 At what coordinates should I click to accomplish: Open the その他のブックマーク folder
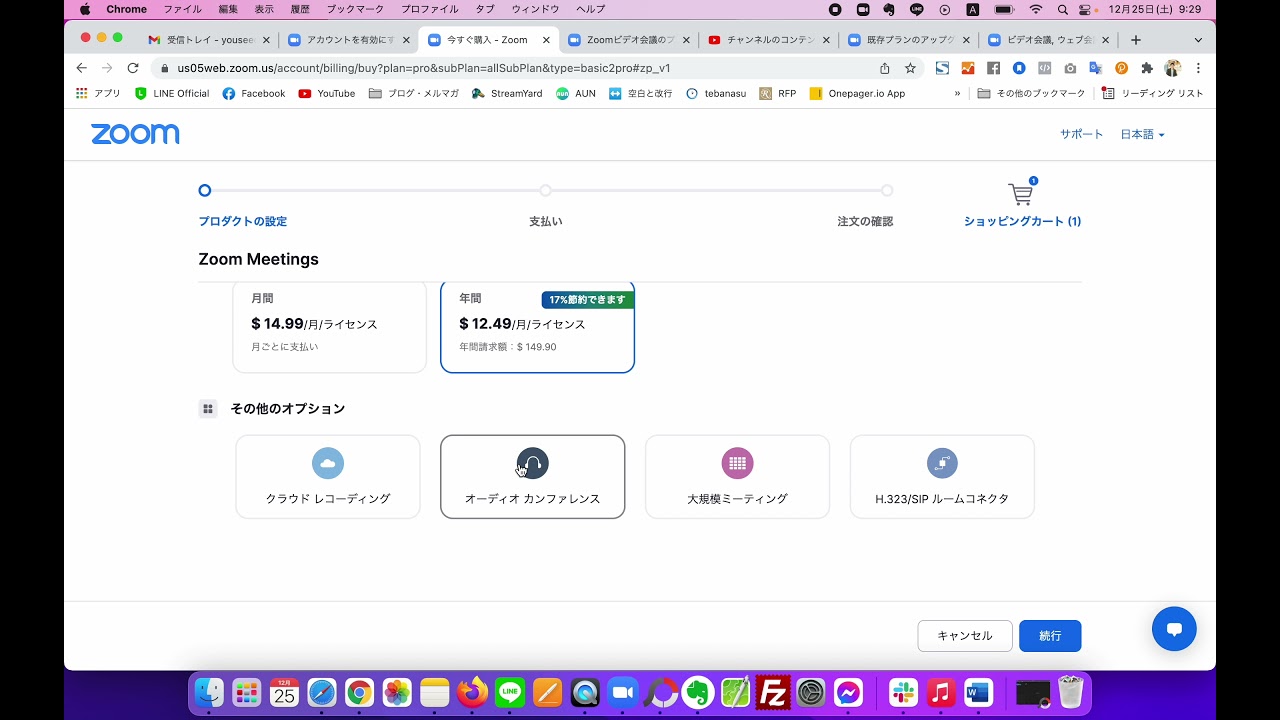(x=1031, y=93)
